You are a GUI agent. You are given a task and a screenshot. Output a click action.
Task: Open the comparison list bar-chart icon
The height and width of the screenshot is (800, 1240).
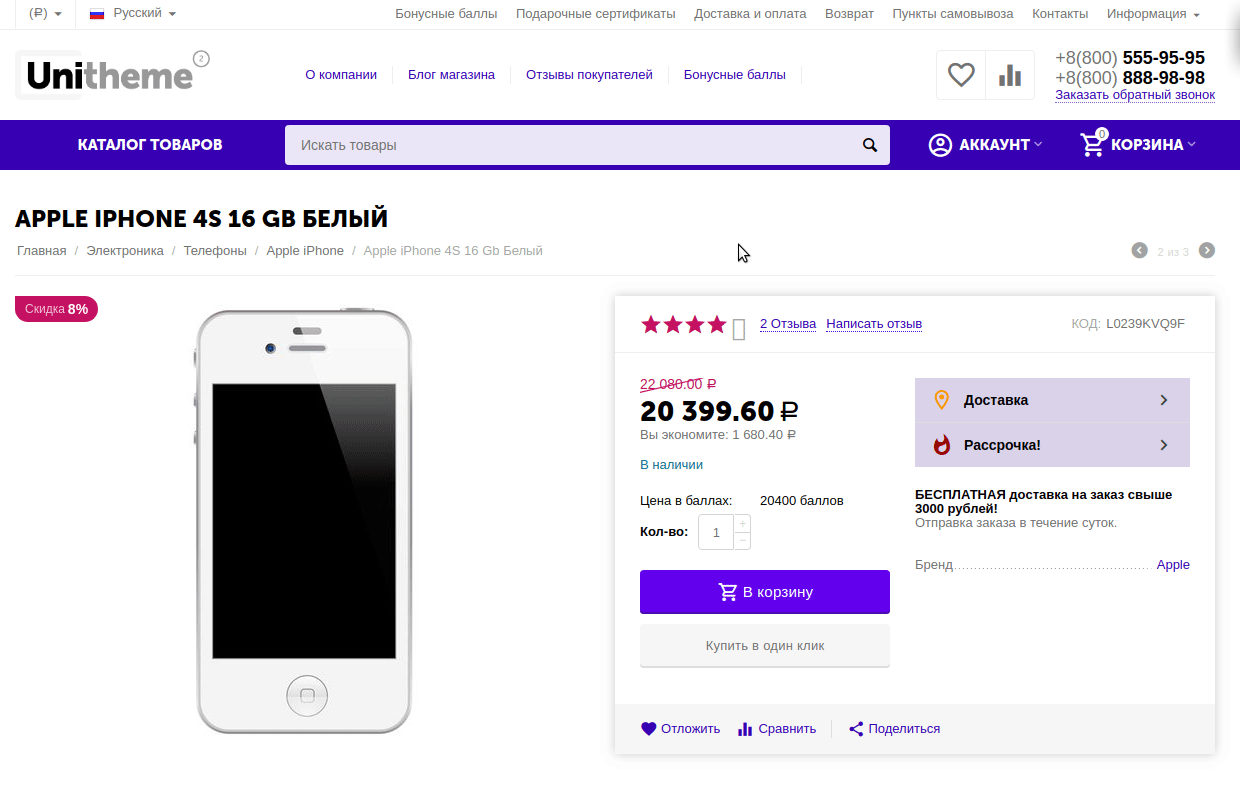[1010, 75]
